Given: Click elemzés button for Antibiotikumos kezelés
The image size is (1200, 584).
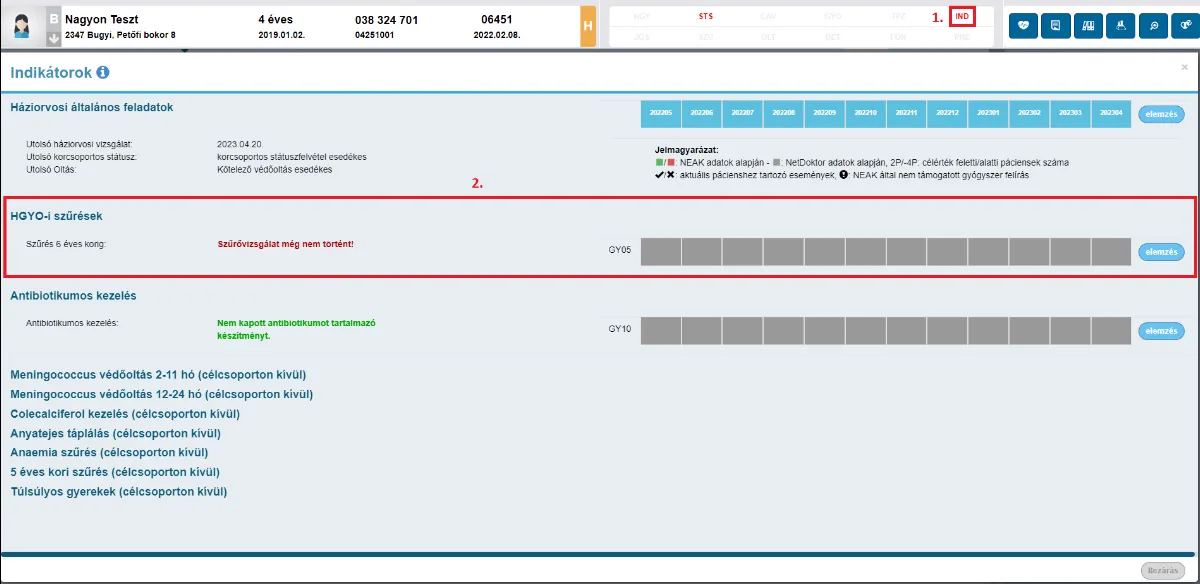Looking at the screenshot, I should tap(1161, 331).
